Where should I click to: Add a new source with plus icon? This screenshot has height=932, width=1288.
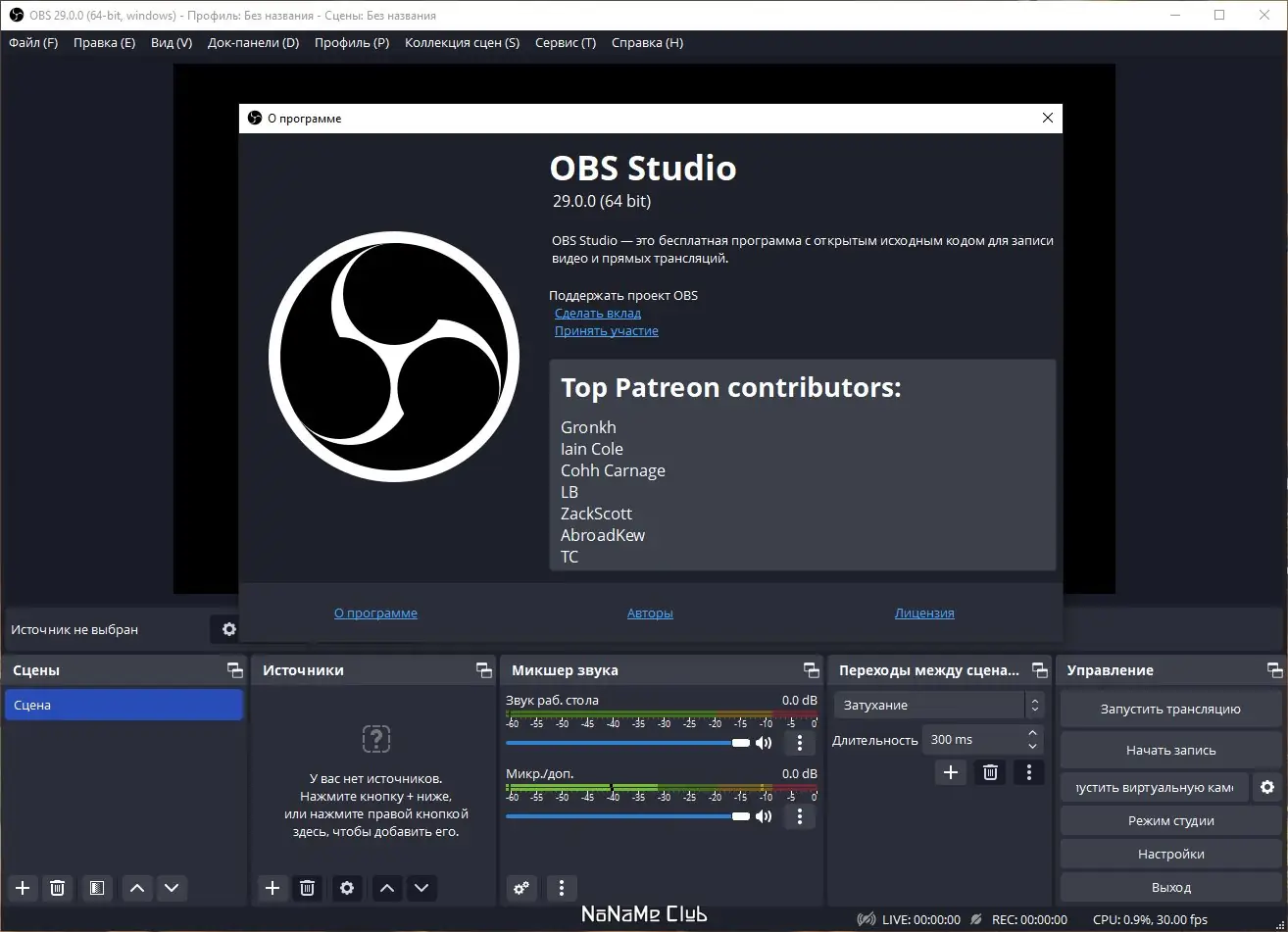click(x=272, y=888)
